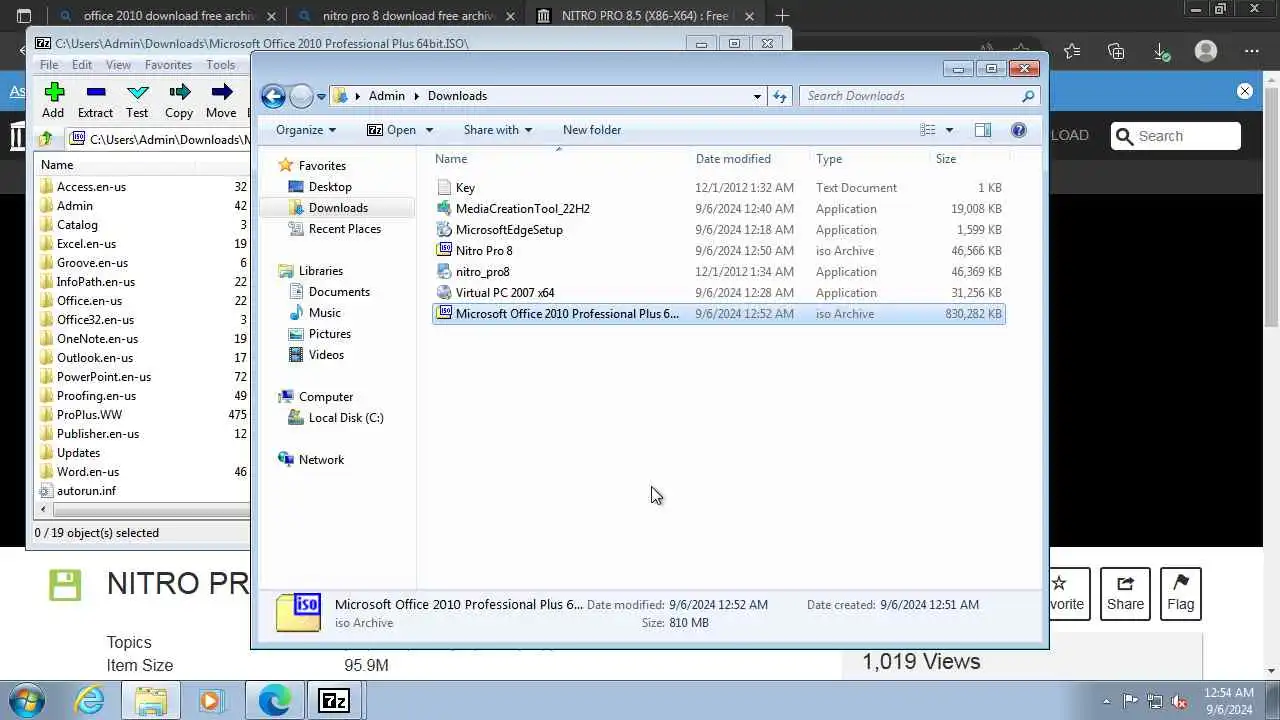The image size is (1280, 720).
Task: Click the Share button on archive page
Action: [1125, 593]
